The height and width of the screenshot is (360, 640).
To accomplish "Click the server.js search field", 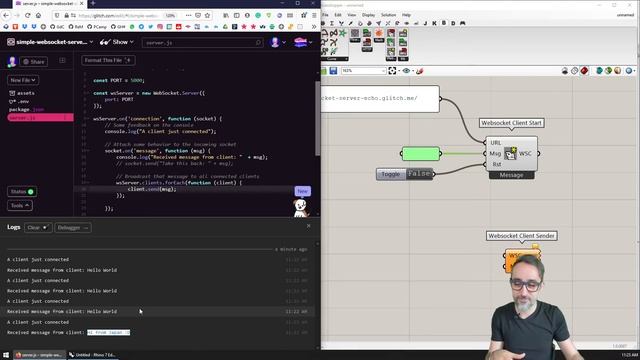I will (202, 42).
